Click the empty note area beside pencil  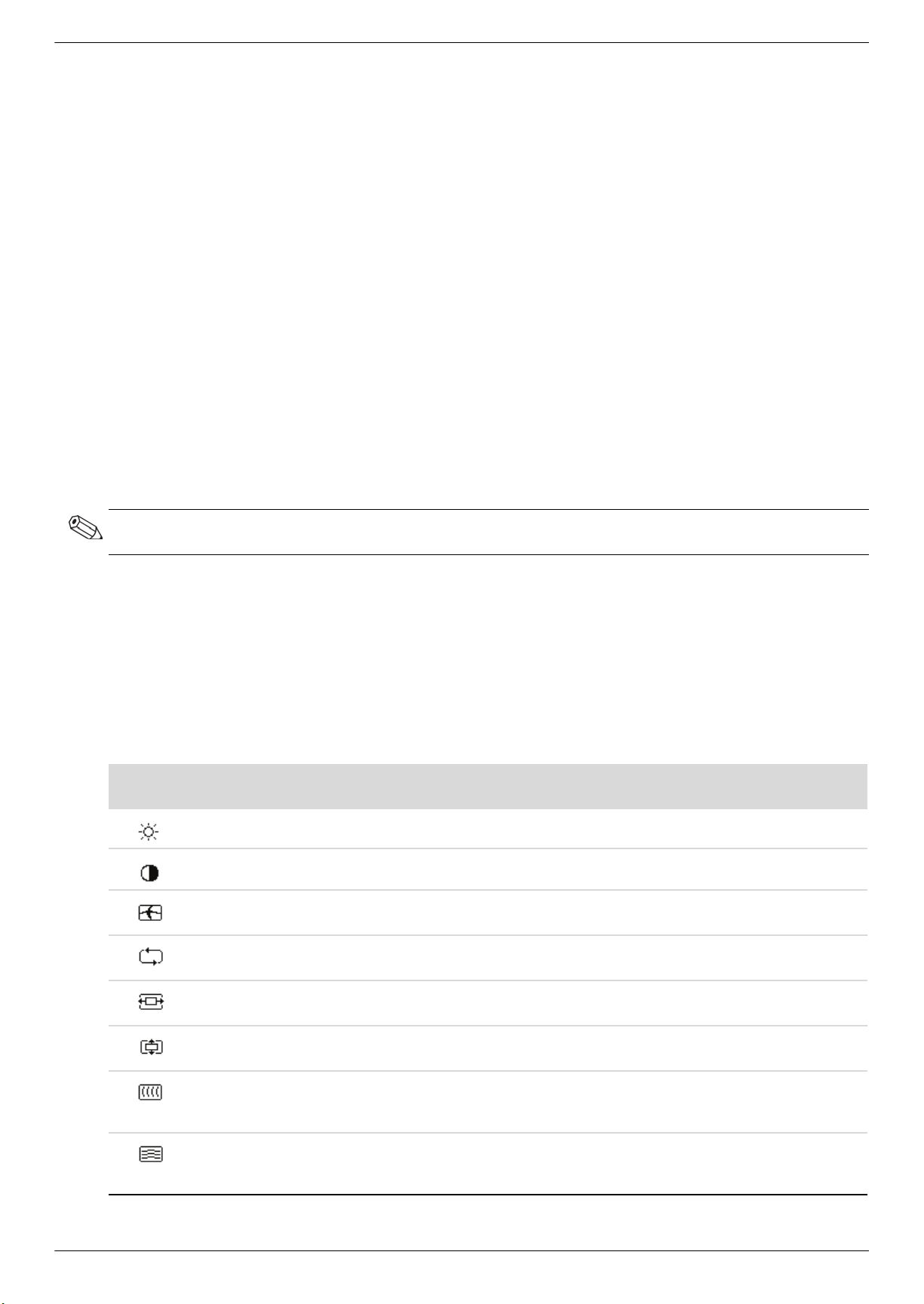click(488, 532)
